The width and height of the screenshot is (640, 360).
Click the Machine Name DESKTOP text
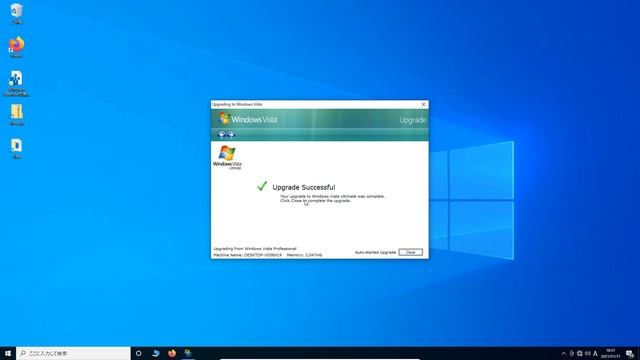click(x=247, y=255)
